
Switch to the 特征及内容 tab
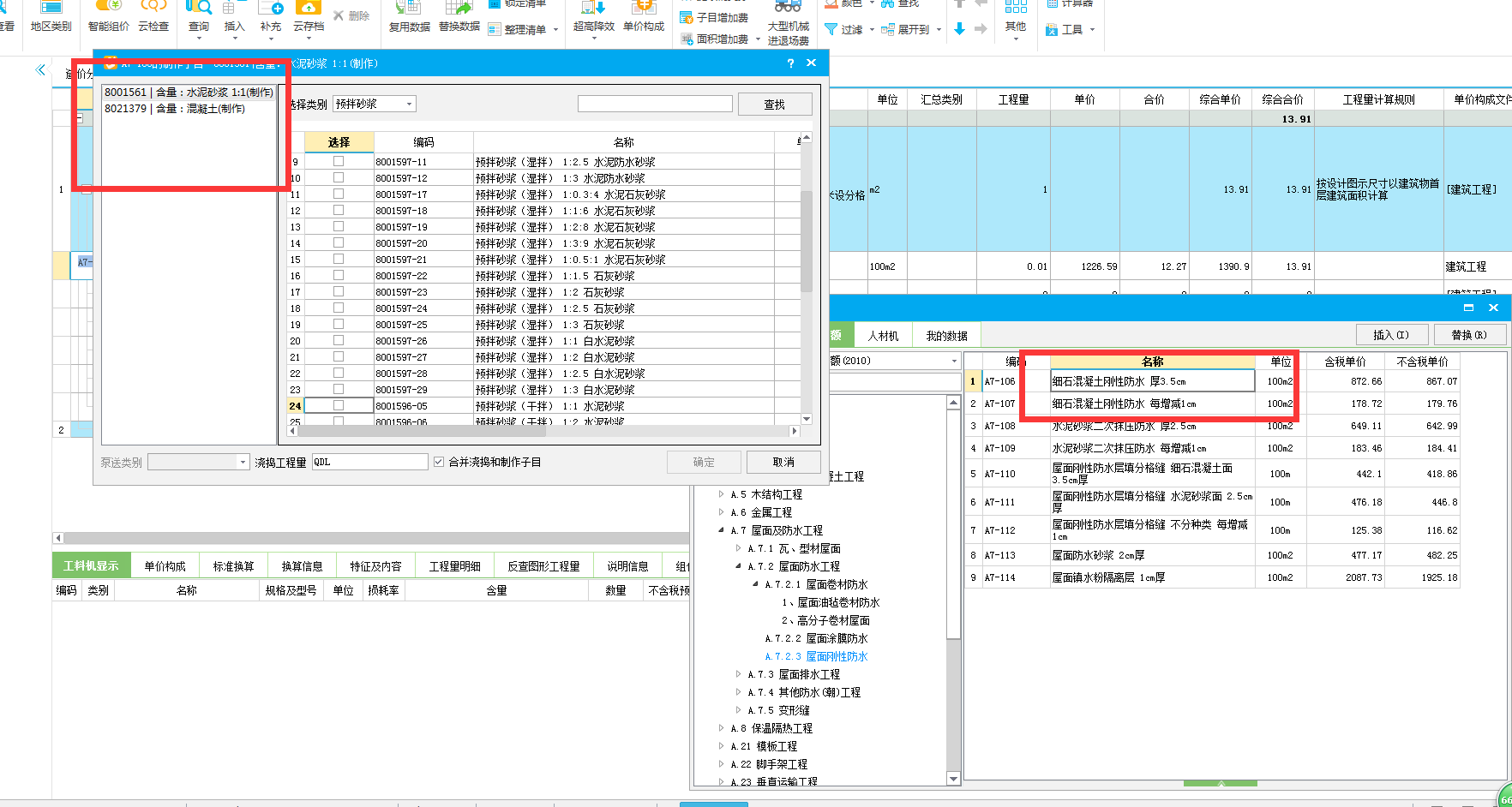click(375, 565)
